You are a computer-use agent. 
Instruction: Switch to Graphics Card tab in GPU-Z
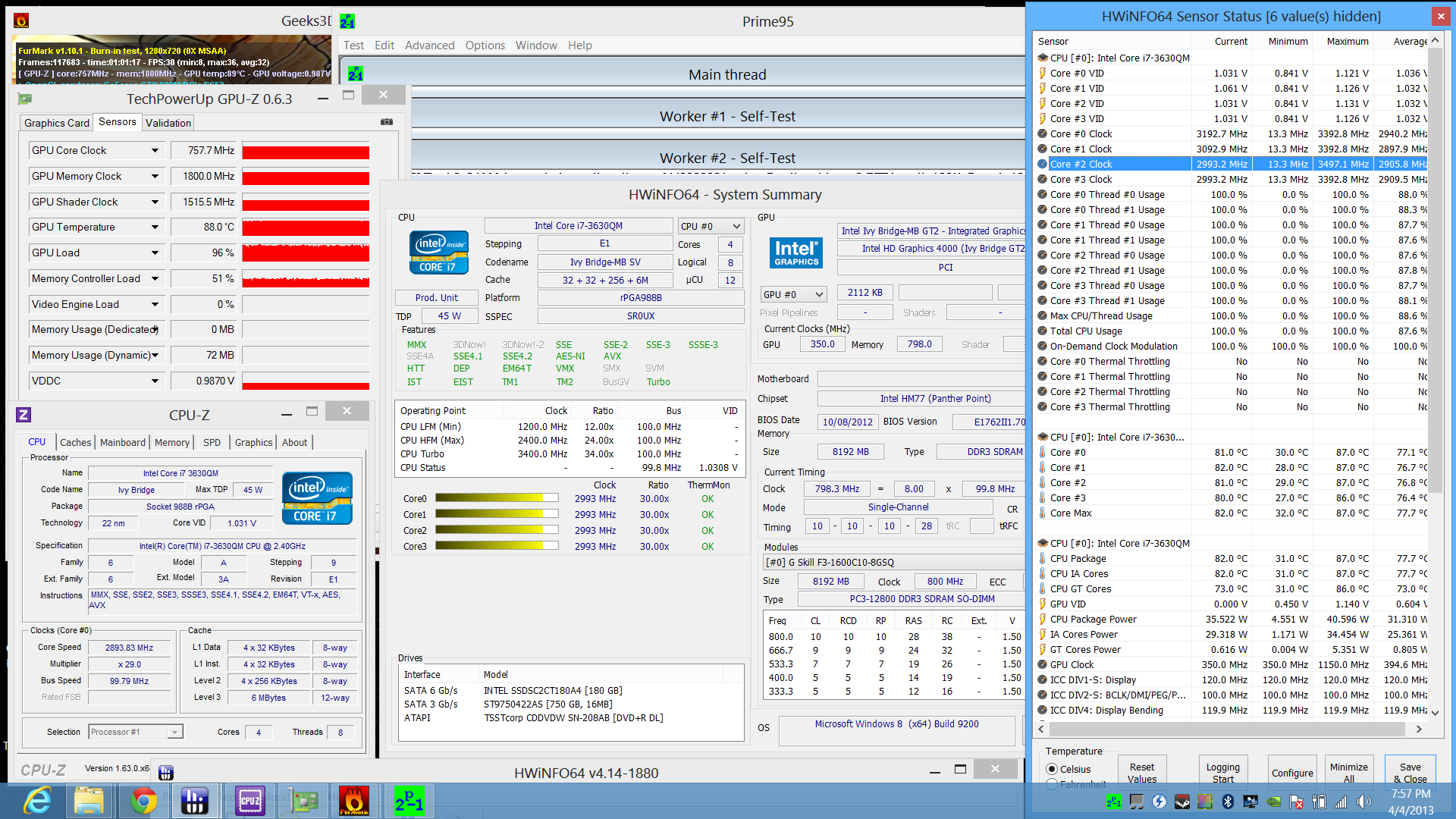[x=57, y=123]
